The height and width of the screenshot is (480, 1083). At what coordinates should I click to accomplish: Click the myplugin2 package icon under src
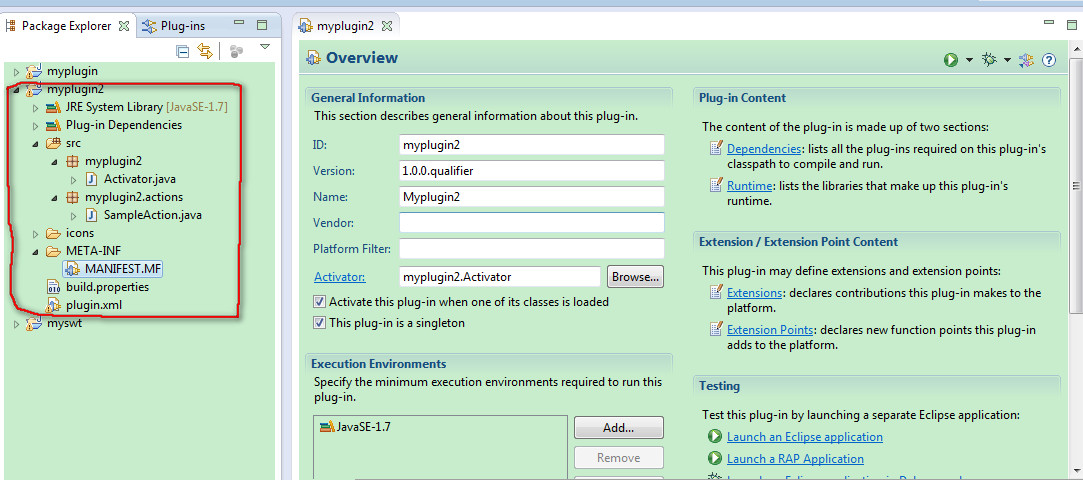pos(72,162)
